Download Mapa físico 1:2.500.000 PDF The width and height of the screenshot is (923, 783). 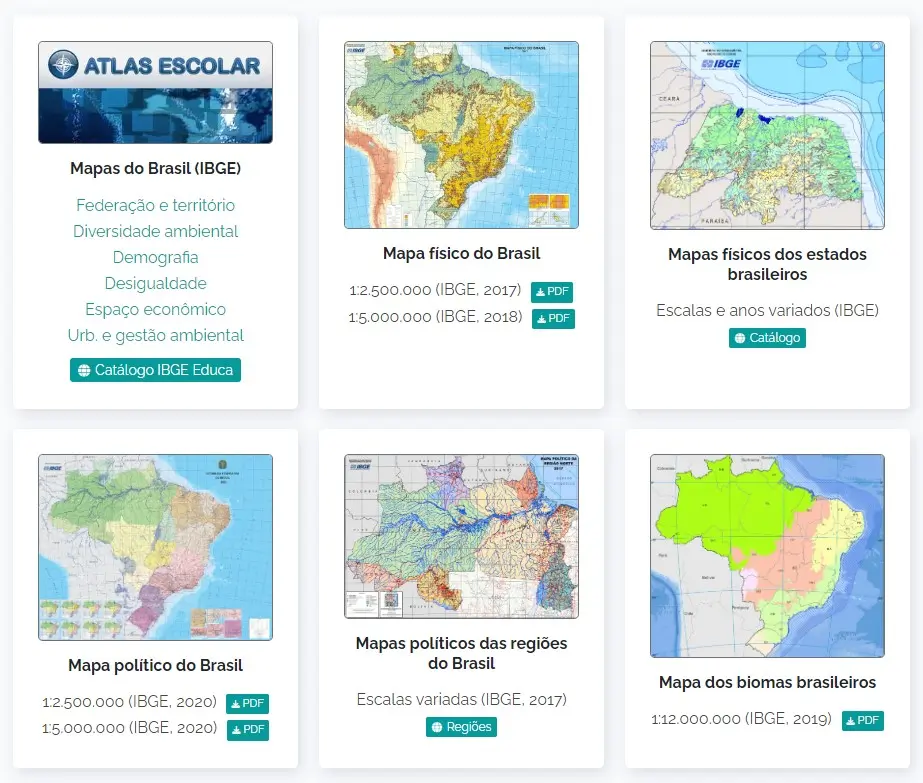pyautogui.click(x=552, y=292)
